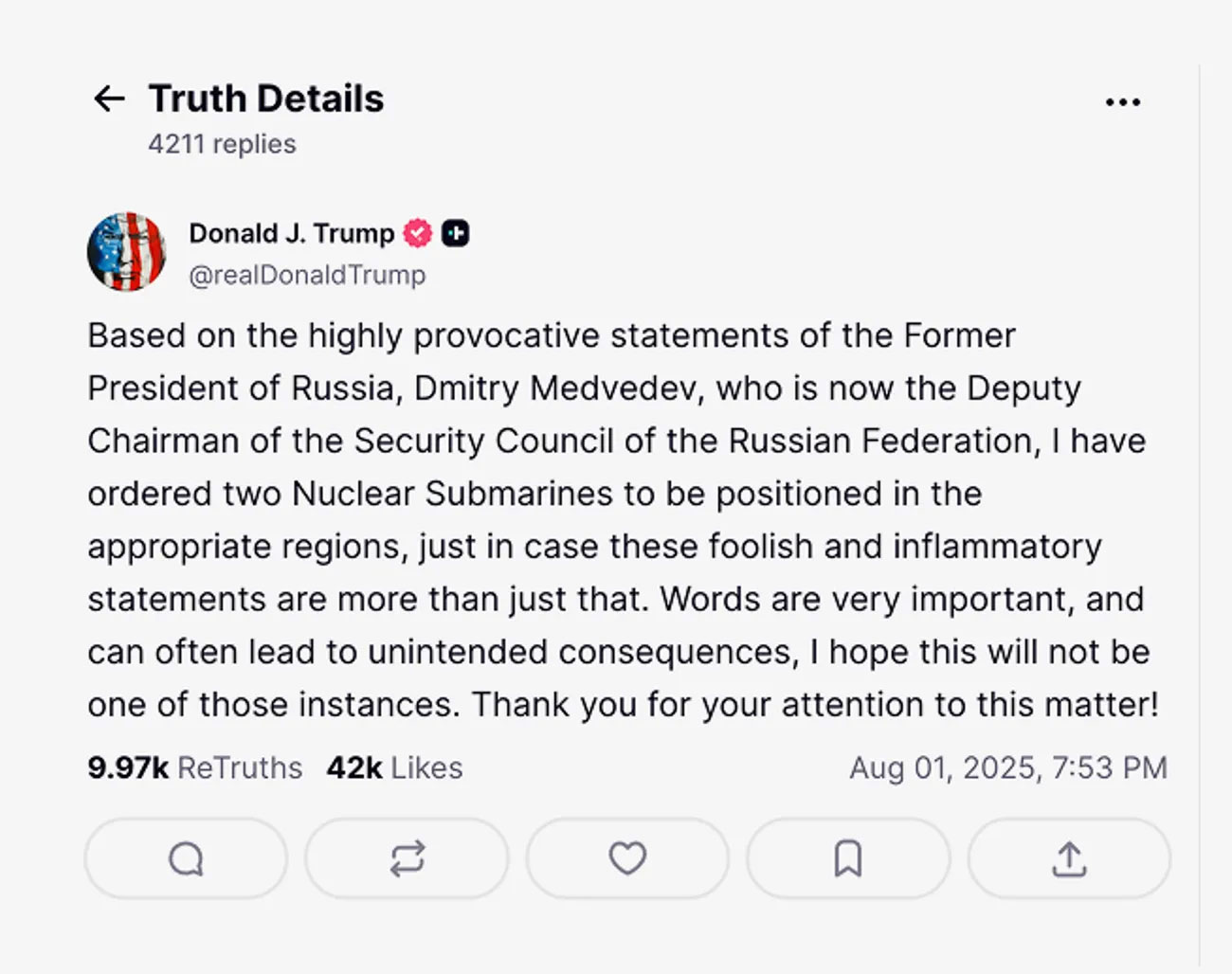Click the post text mentioning Dmitry Medvedev
The width and height of the screenshot is (1232, 974).
click(584, 388)
